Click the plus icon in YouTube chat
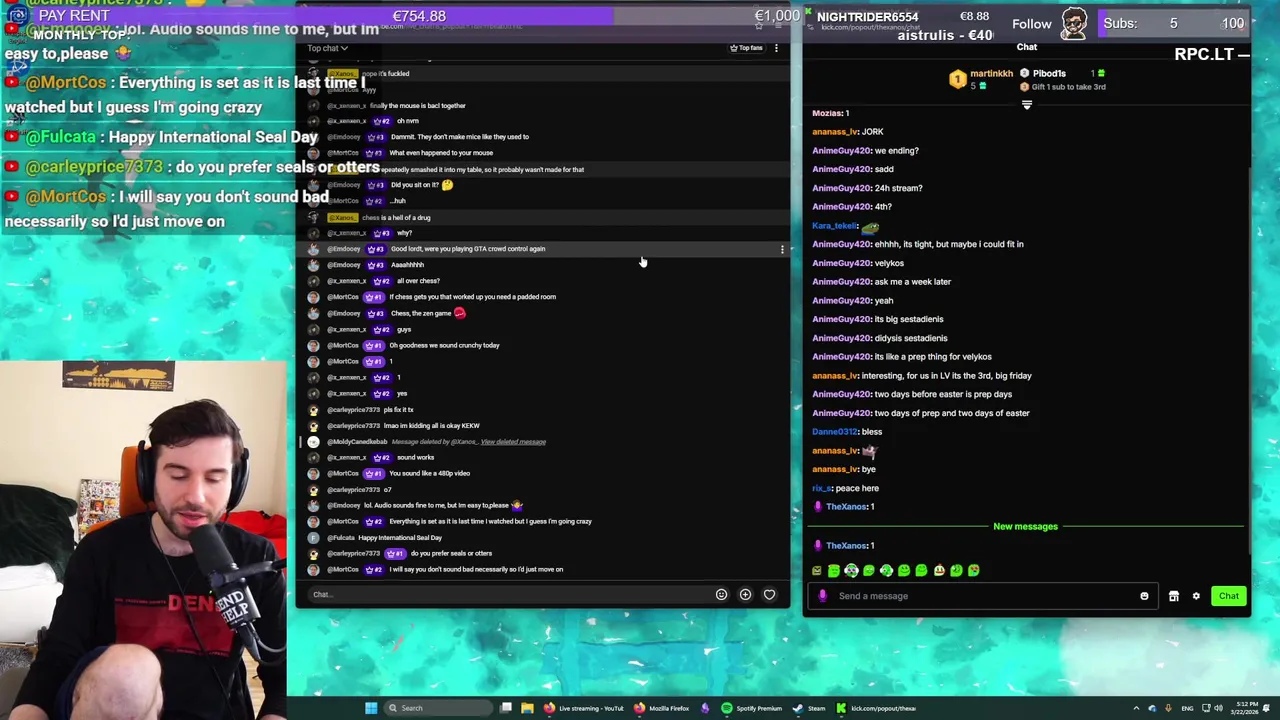Screen dimensions: 1280x720 pyautogui.click(x=745, y=595)
